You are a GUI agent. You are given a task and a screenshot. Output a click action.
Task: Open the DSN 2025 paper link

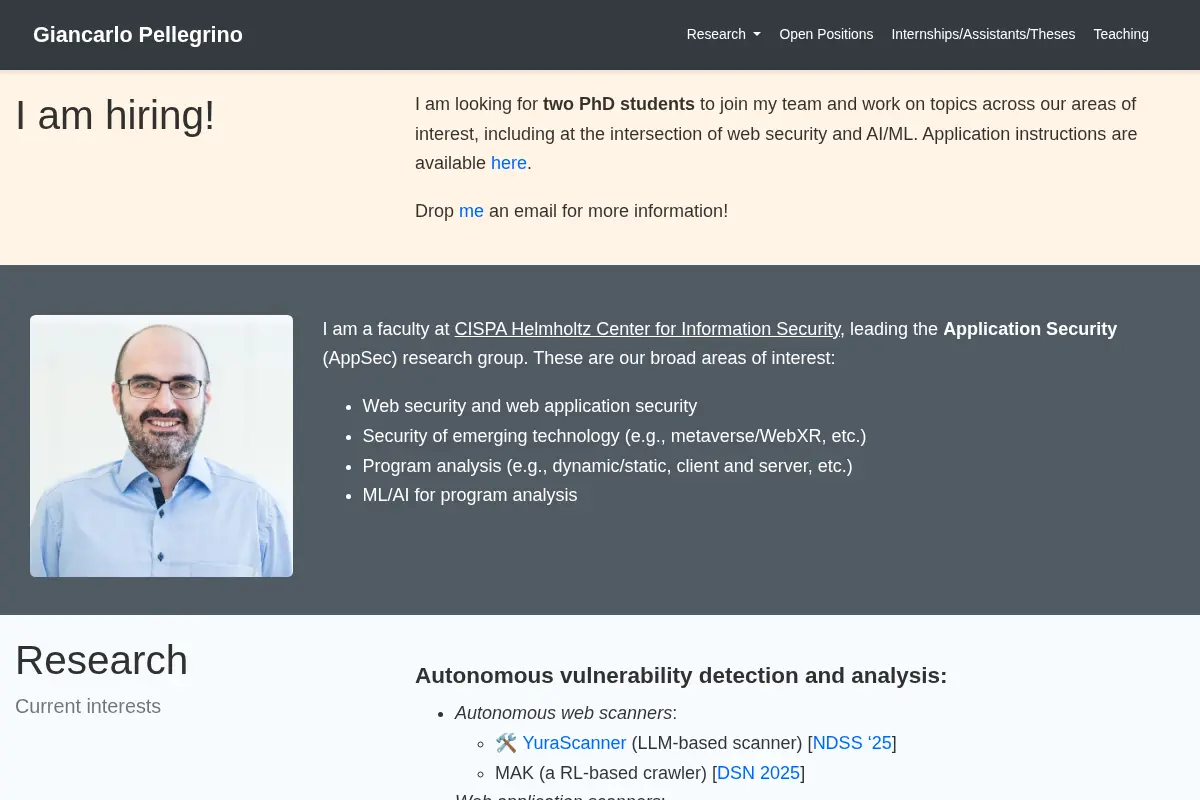(758, 773)
